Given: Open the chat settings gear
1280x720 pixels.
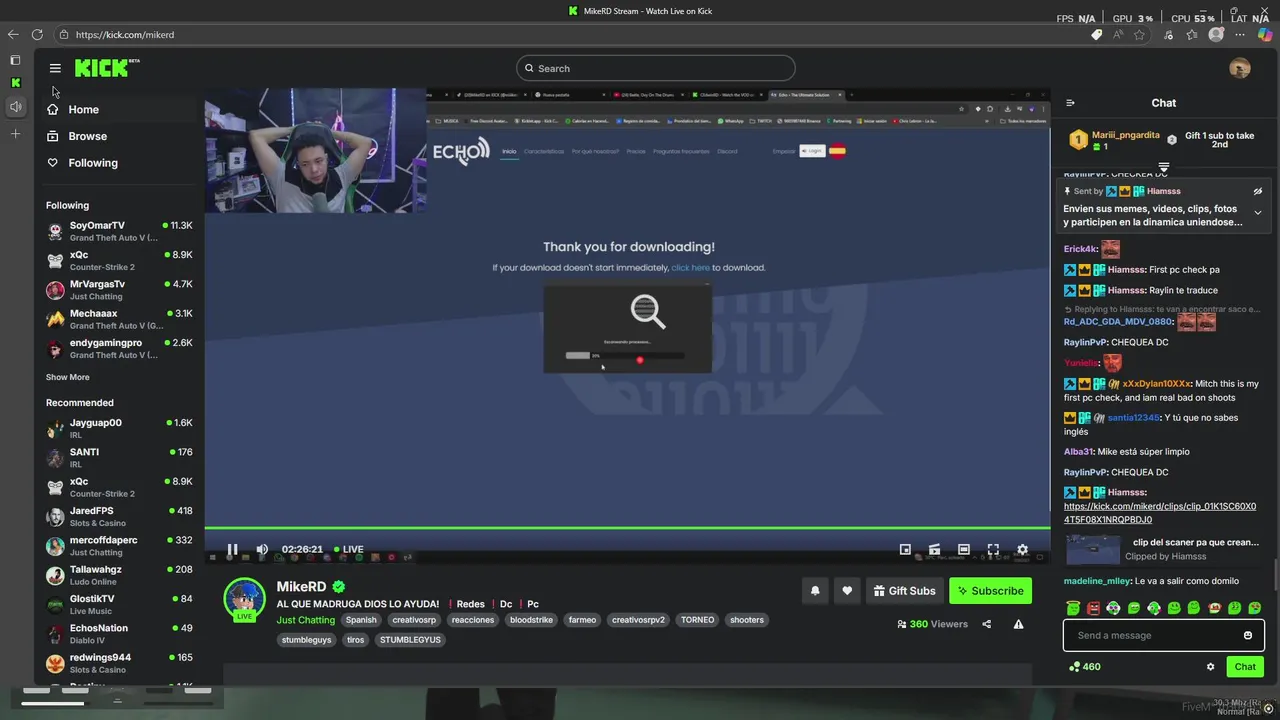Looking at the screenshot, I should (1210, 667).
